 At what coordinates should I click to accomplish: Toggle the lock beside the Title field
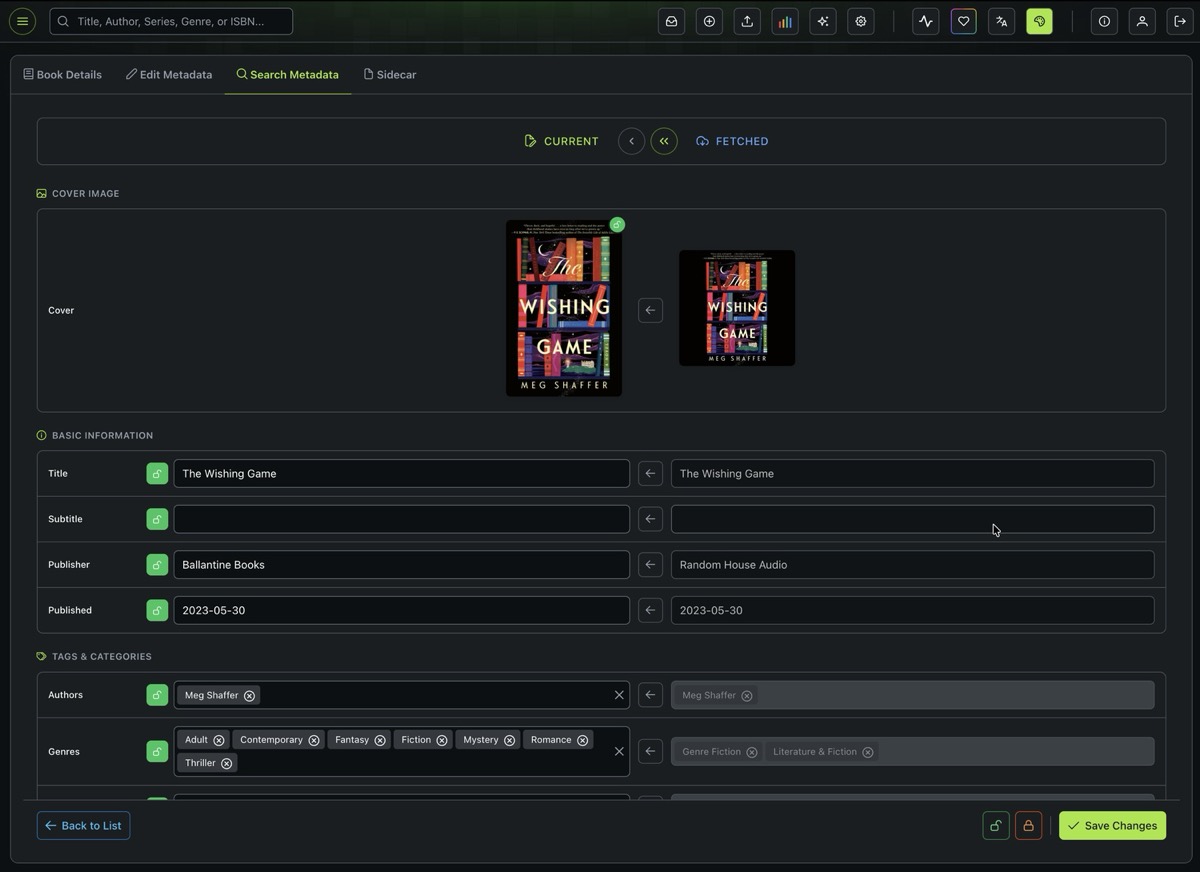(157, 473)
